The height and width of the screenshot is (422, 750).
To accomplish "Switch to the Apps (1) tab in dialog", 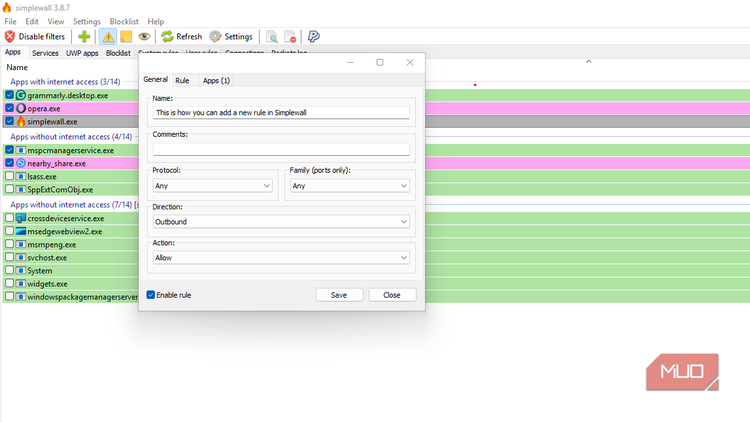I will tap(216, 80).
